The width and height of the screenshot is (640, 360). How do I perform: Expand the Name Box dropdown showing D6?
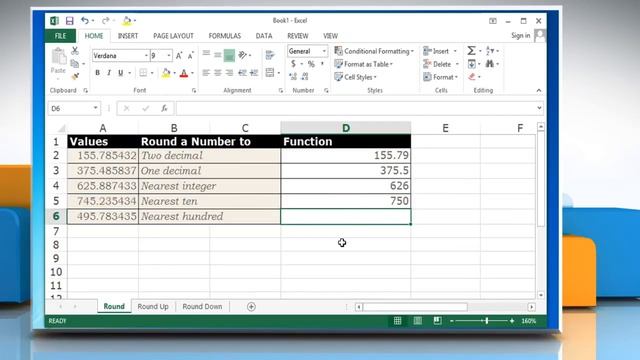tap(95, 108)
